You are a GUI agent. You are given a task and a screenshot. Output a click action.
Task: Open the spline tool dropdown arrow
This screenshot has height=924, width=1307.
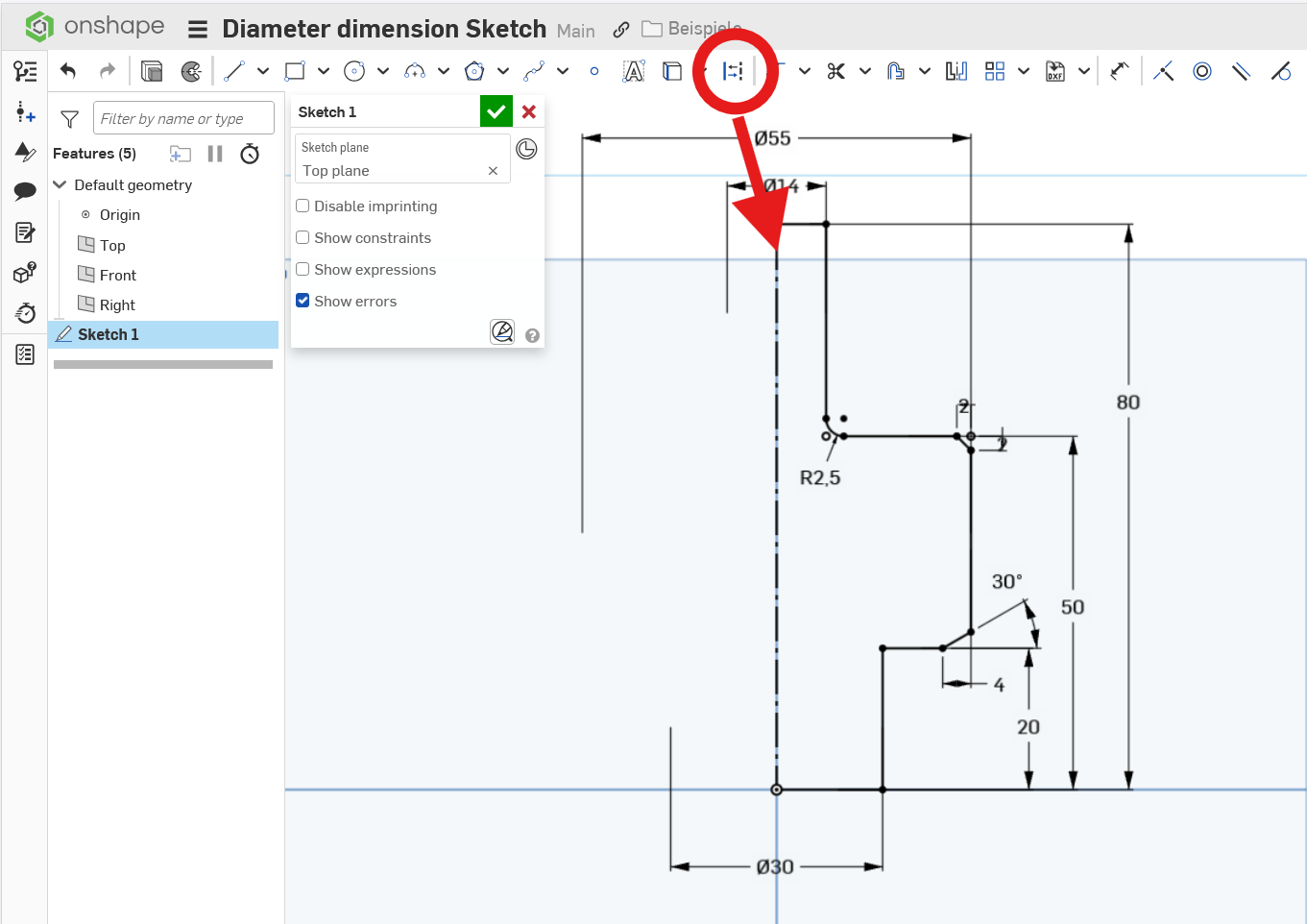pos(563,71)
